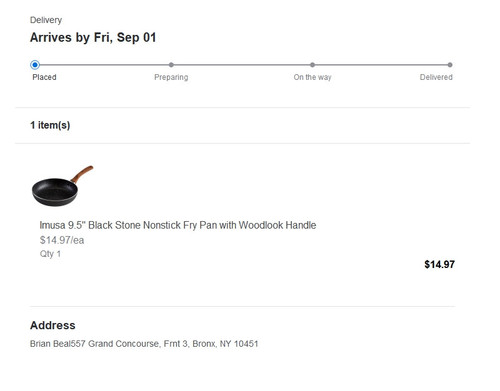The image size is (500, 391).
Task: Click the Placed status marker dot
Action: coord(35,65)
